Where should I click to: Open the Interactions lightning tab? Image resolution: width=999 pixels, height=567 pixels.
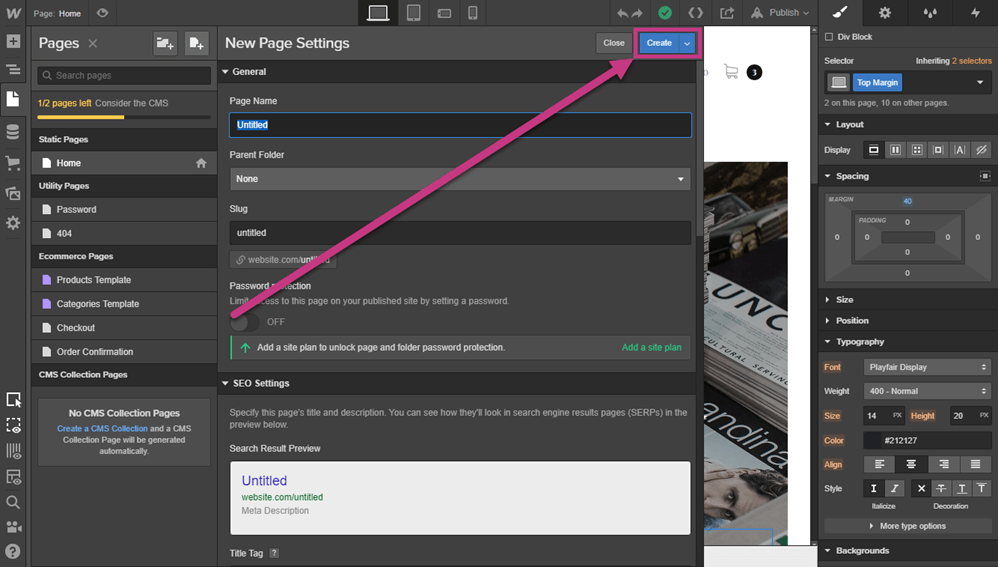pos(975,13)
